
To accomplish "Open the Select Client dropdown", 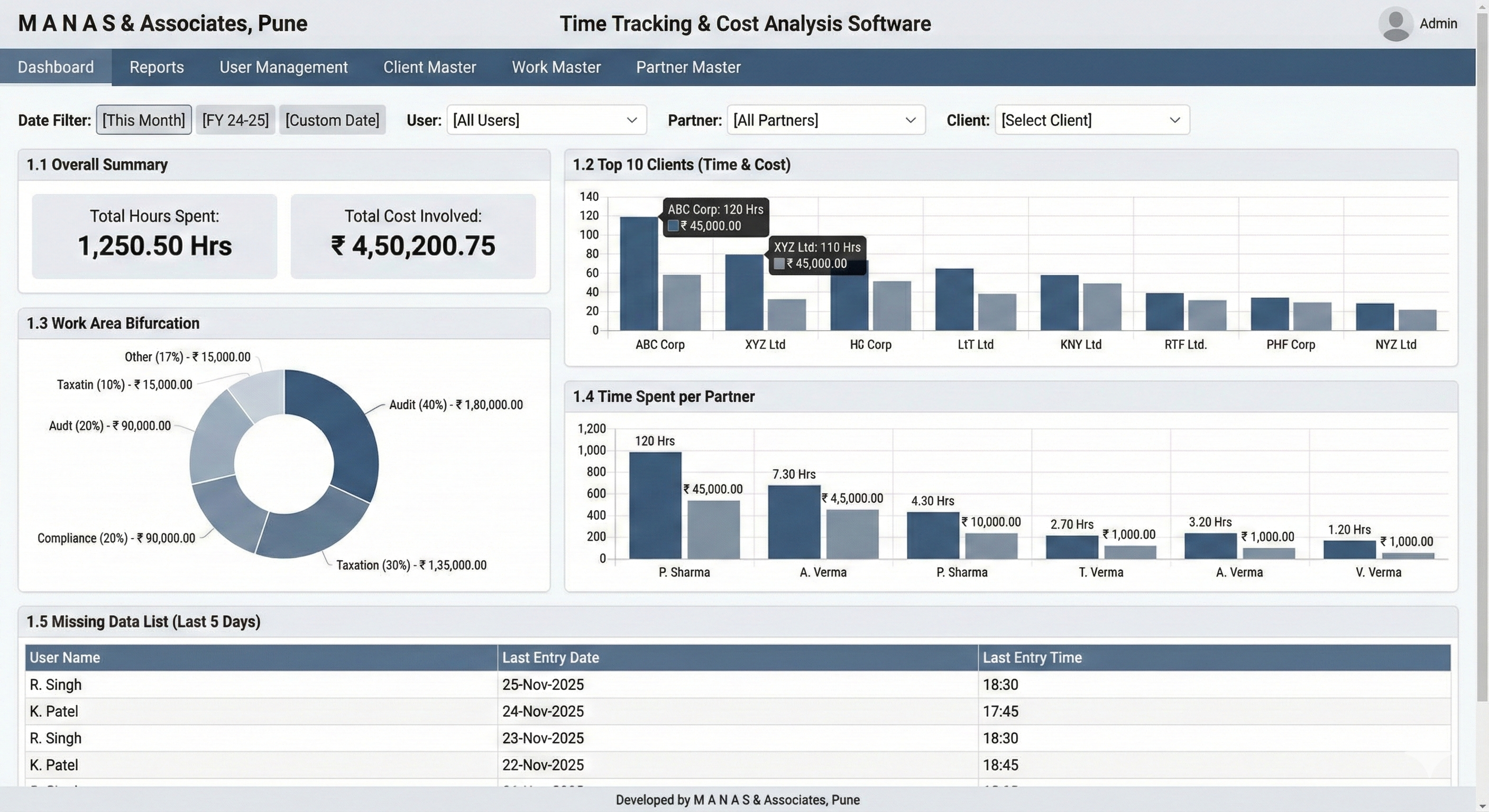I will click(x=1091, y=120).
